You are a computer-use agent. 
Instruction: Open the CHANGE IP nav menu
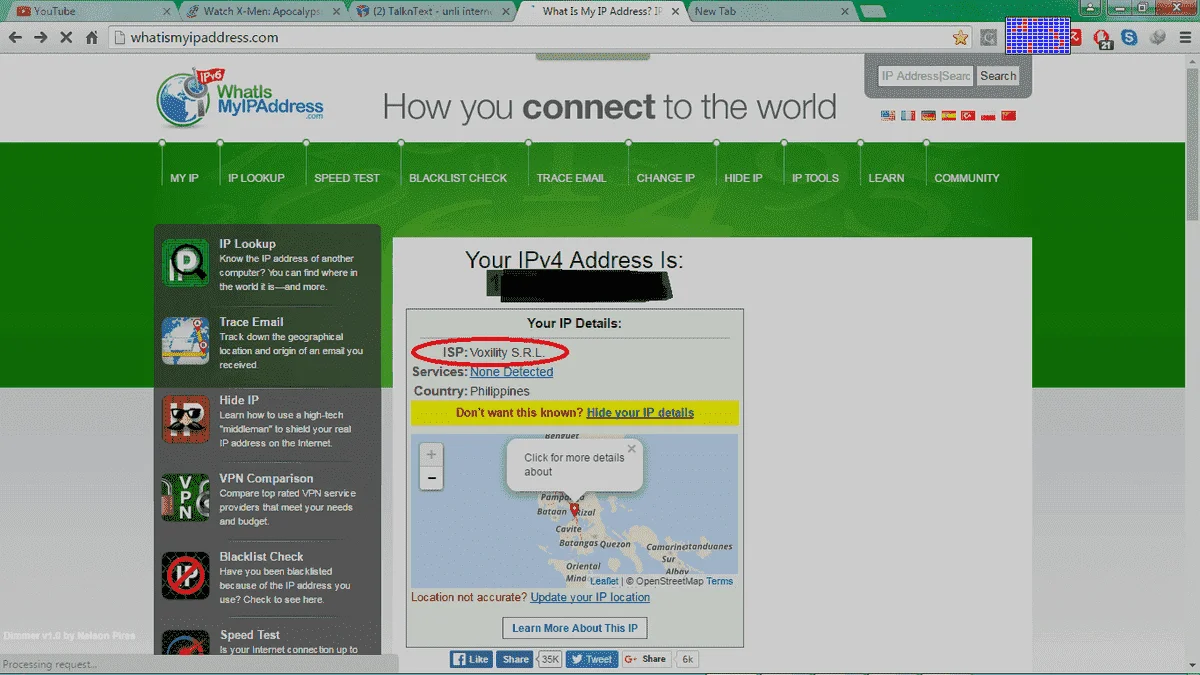pyautogui.click(x=666, y=178)
